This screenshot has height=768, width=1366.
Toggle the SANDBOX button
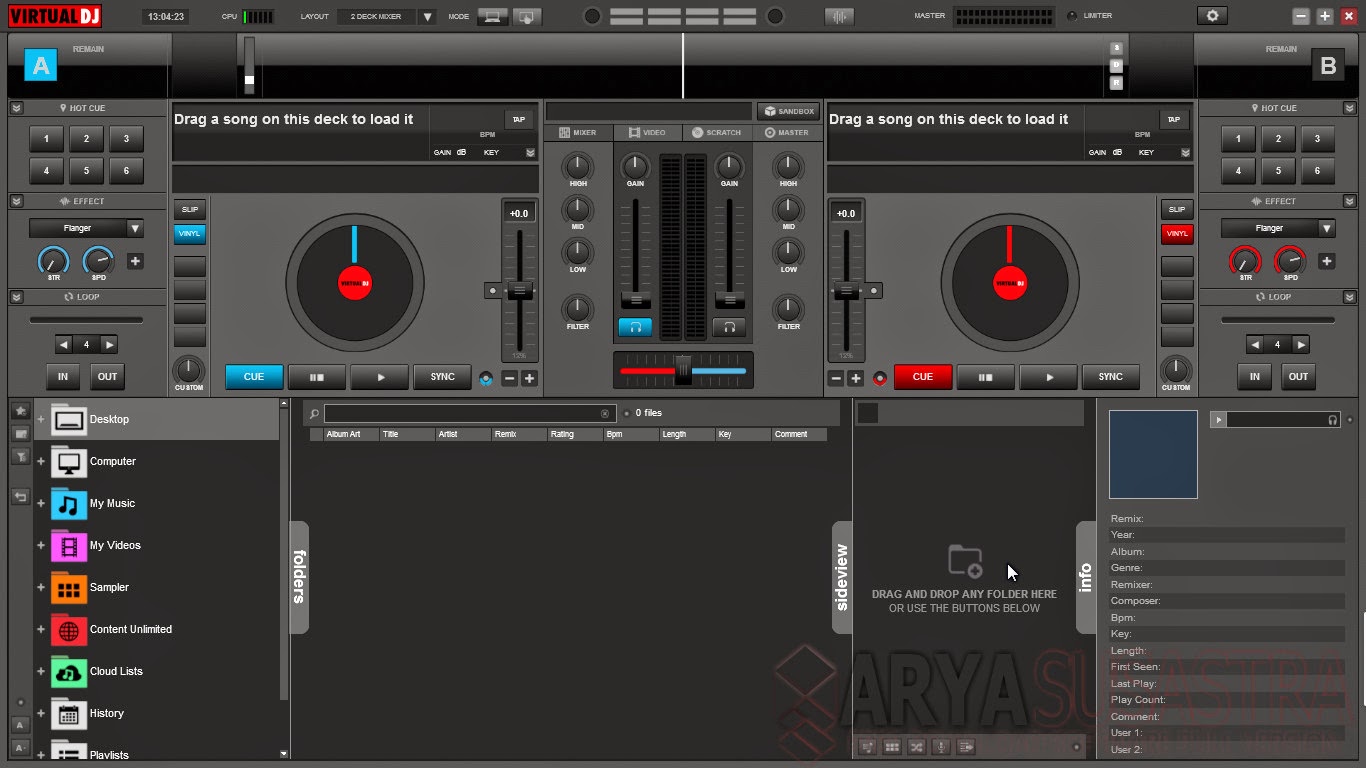pos(788,111)
